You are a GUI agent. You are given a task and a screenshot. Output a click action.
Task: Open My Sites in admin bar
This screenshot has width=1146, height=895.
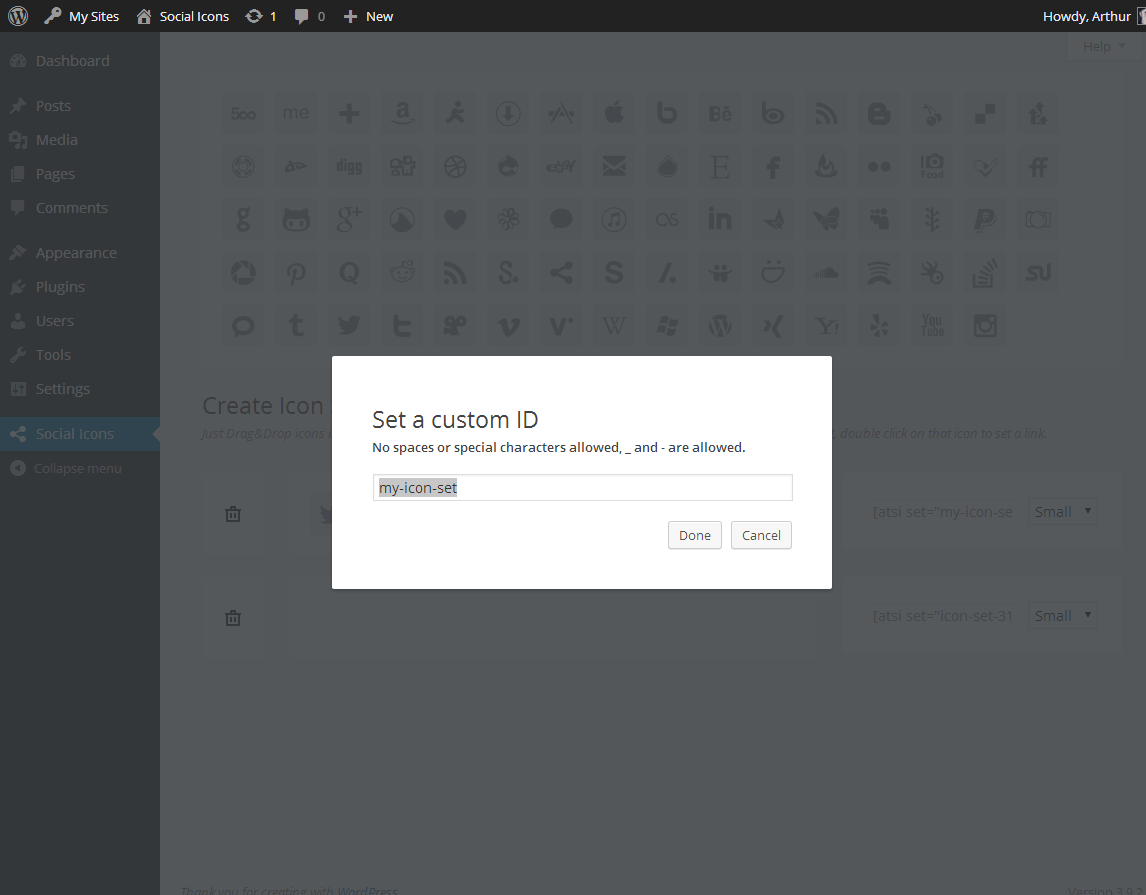point(81,16)
